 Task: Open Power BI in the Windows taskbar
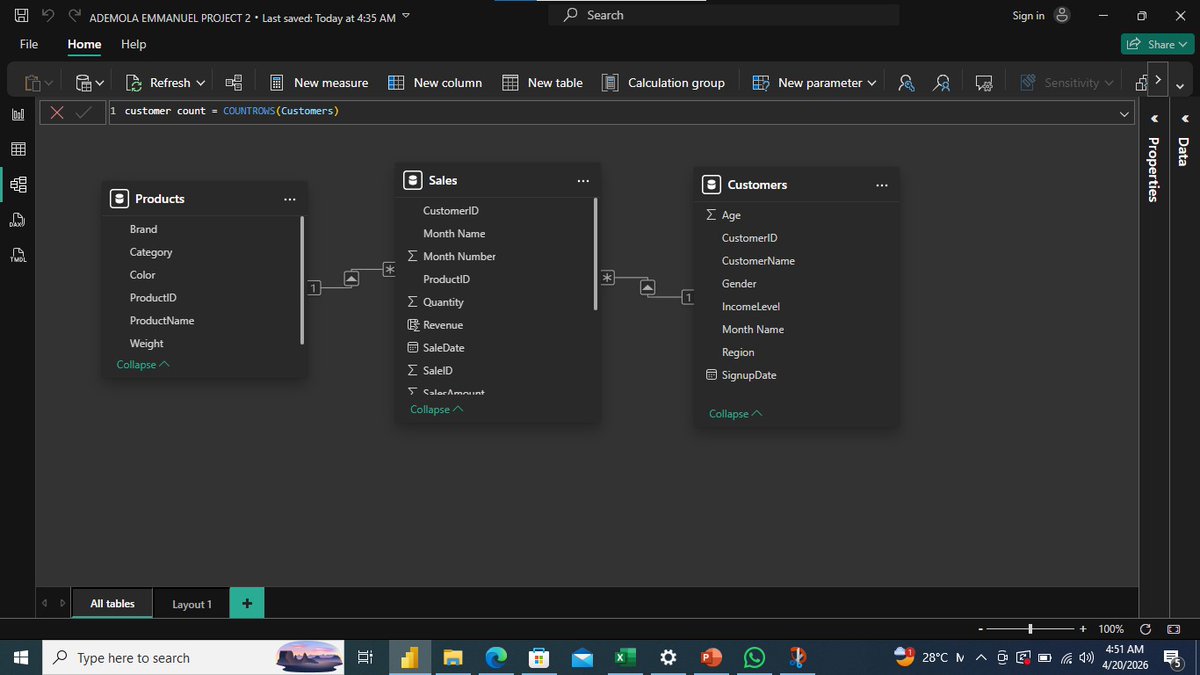pyautogui.click(x=409, y=657)
